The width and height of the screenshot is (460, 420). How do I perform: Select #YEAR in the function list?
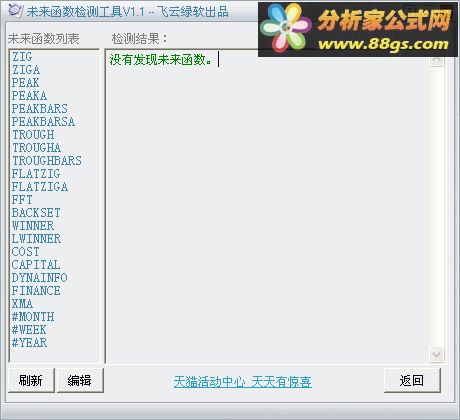(29, 343)
